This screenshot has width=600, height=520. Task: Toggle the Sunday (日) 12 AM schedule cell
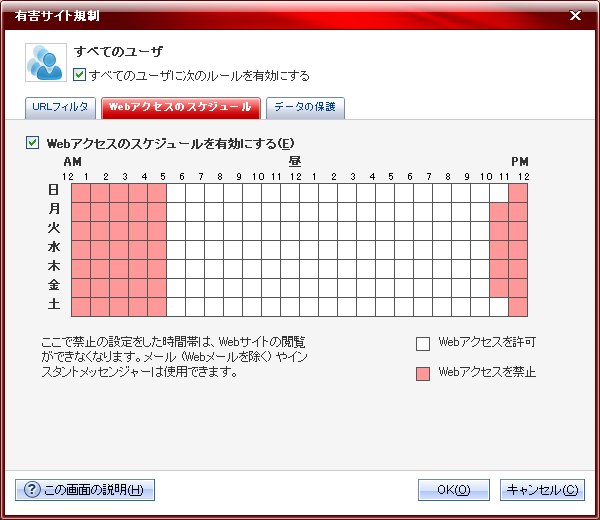coord(81,193)
